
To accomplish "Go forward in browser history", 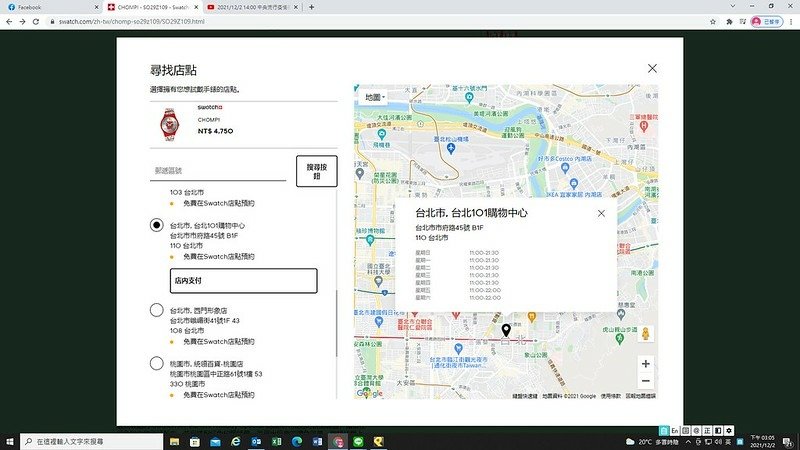I will click(22, 21).
